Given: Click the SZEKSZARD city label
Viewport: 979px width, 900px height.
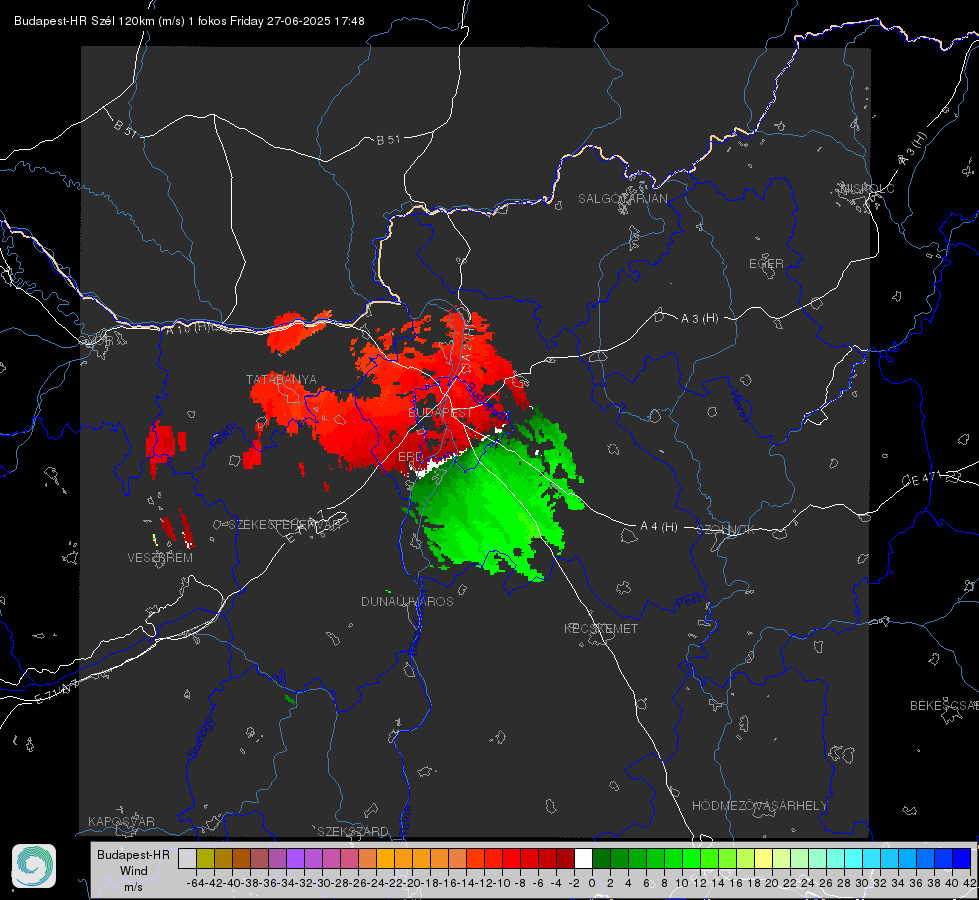Looking at the screenshot, I should (353, 831).
